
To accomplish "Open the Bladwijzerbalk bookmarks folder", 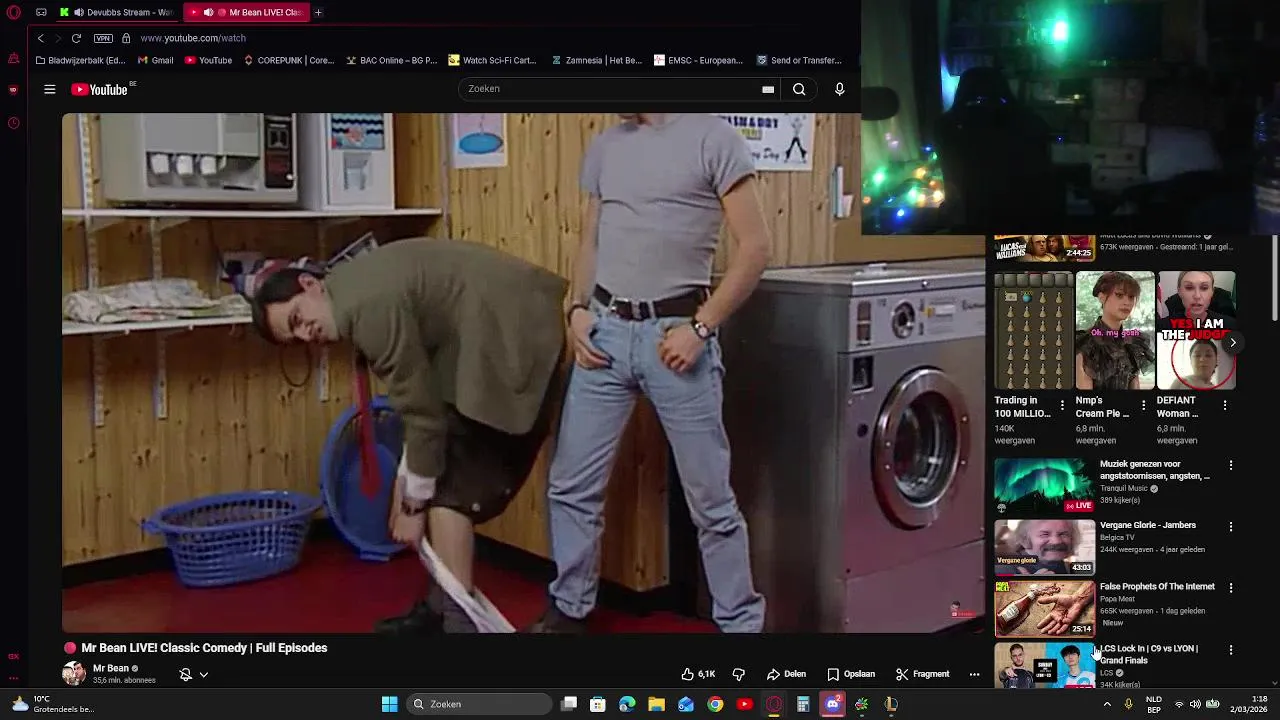I will click(80, 60).
